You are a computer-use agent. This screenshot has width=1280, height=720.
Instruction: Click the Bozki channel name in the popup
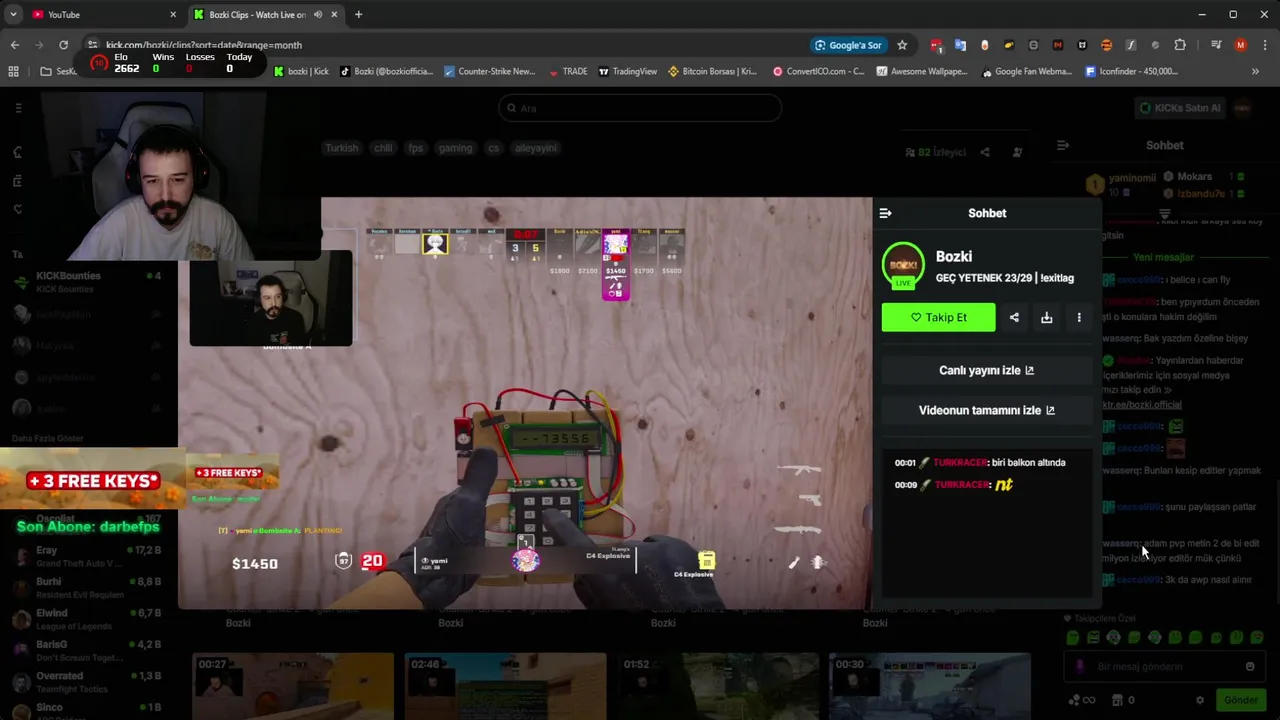click(x=954, y=256)
